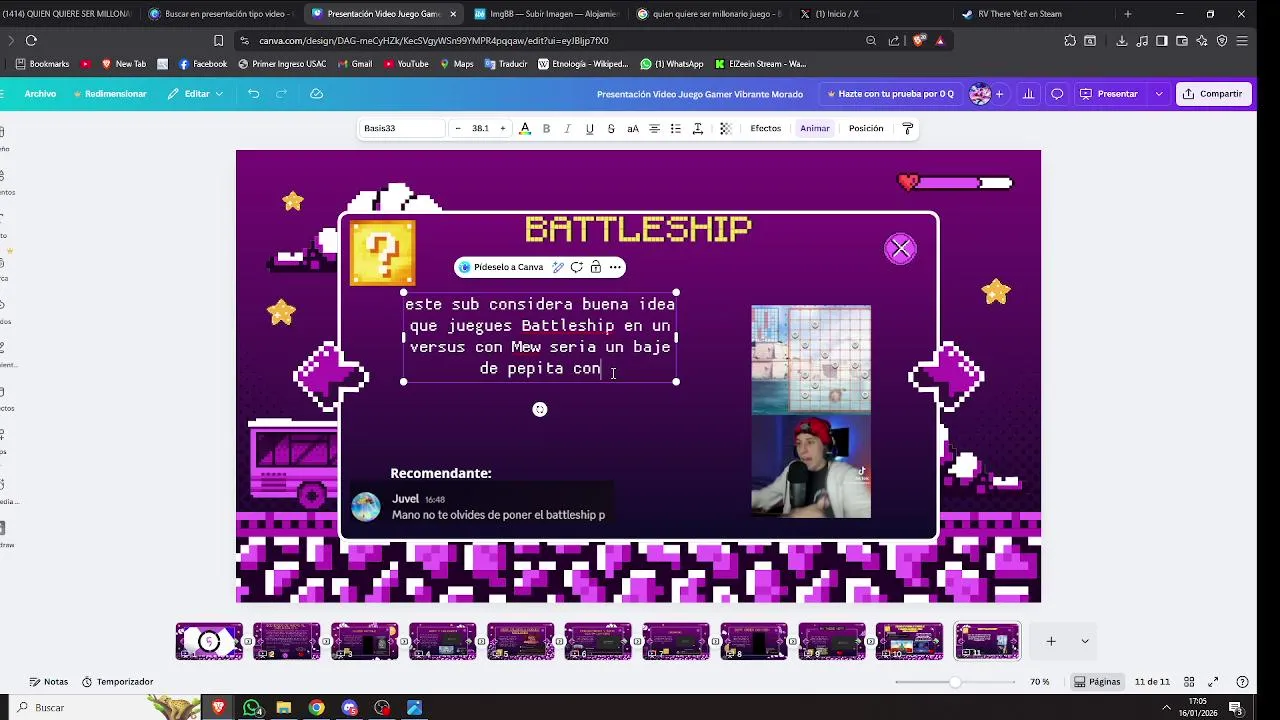Click Hazte con tu prueba button
The width and height of the screenshot is (1280, 720).
pos(890,94)
